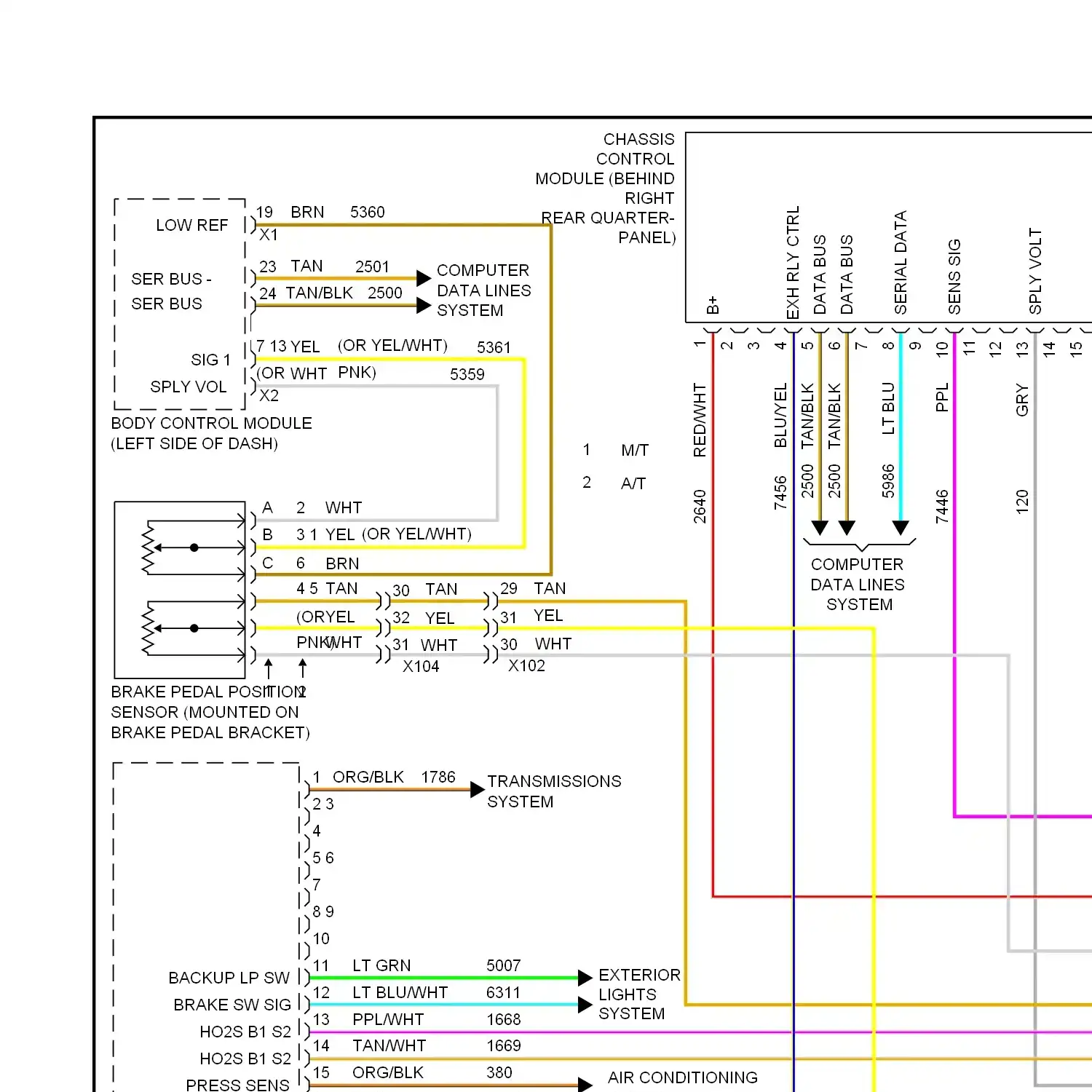Select the "BRAKE SW SIG" terminal label
The width and height of the screenshot is (1092, 1092).
(232, 1005)
